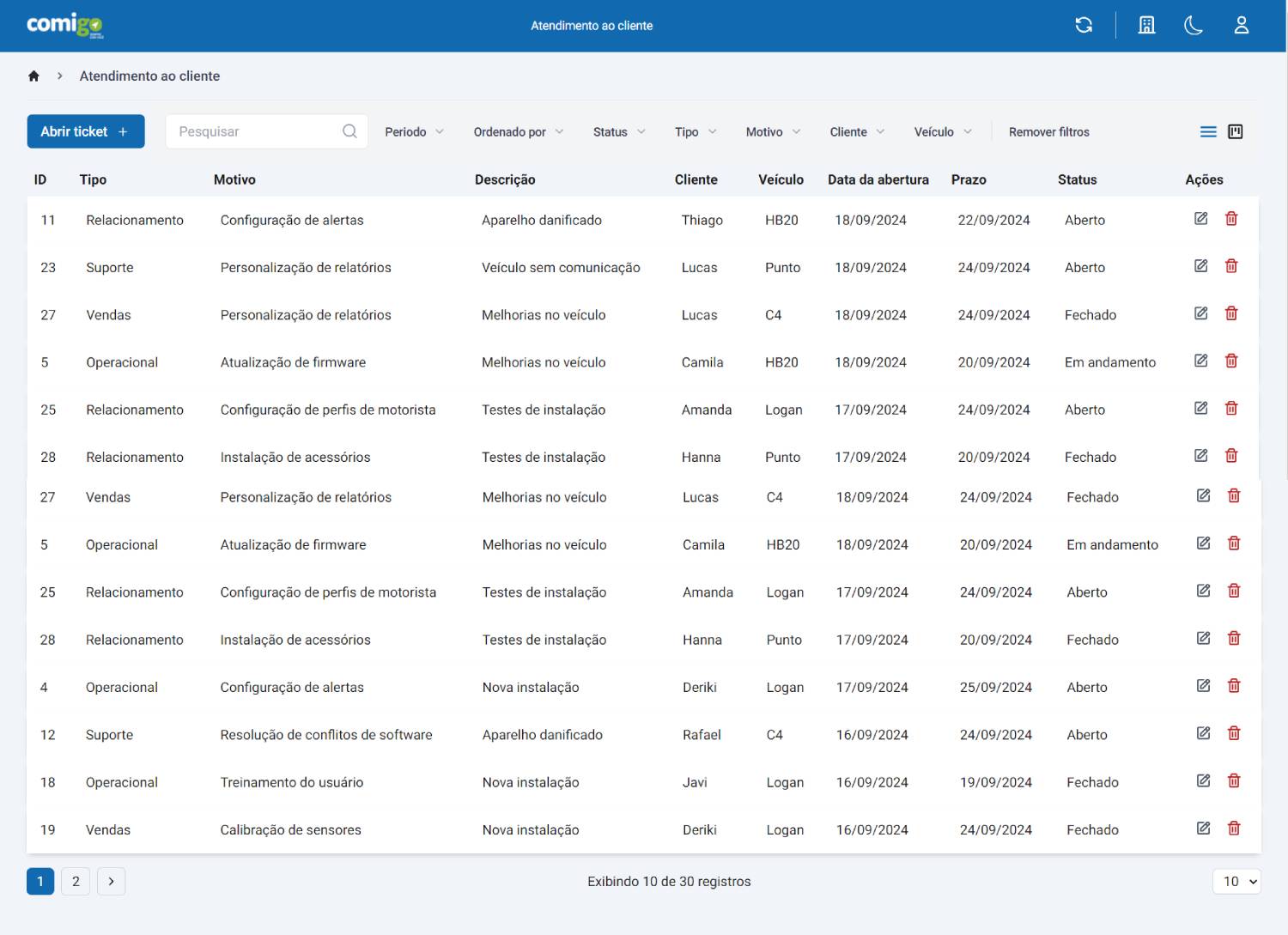Delete ticket 4 for Deriki
1288x935 pixels.
(1234, 686)
